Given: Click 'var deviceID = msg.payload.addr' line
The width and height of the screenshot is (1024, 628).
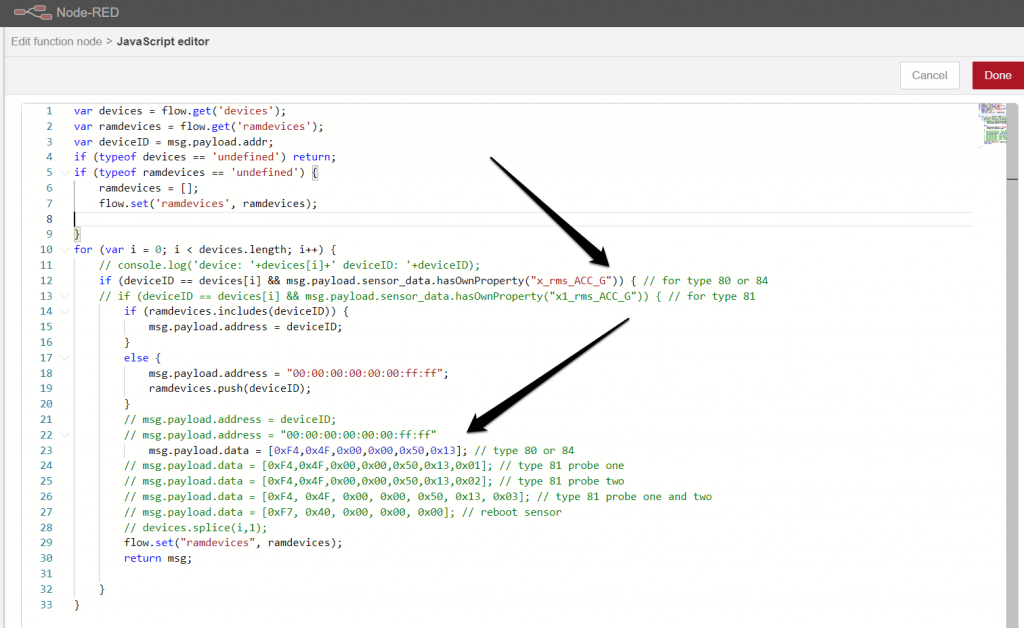Looking at the screenshot, I should (173, 142).
